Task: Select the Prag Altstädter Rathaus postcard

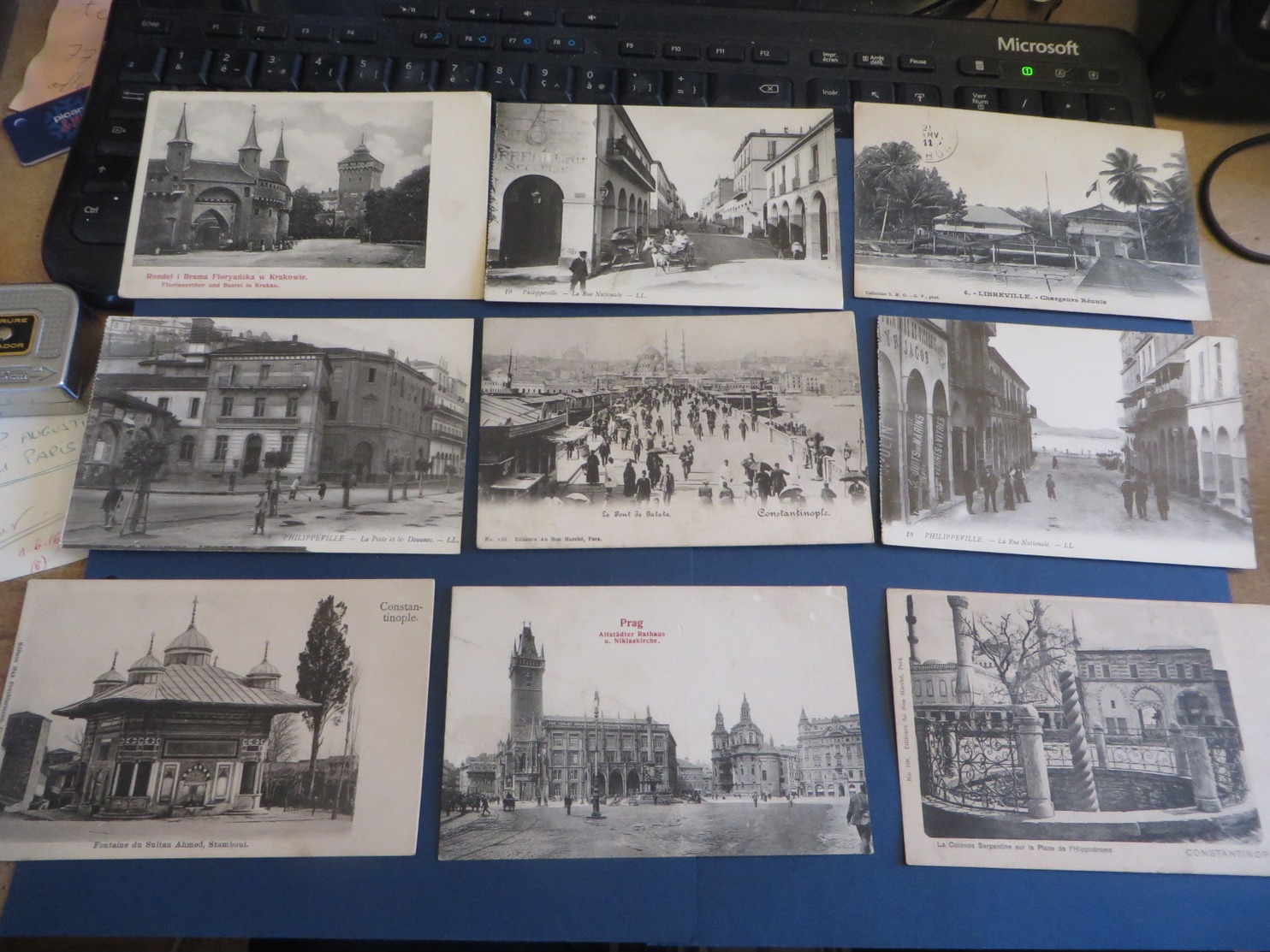Action: click(x=656, y=723)
